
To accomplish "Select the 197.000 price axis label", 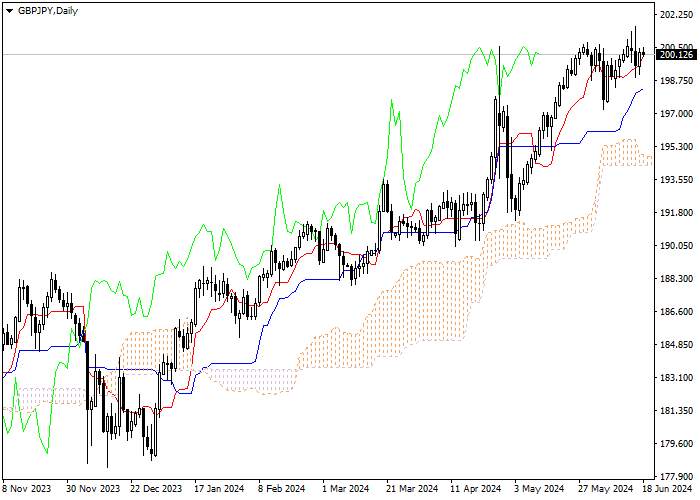I will pos(676,114).
